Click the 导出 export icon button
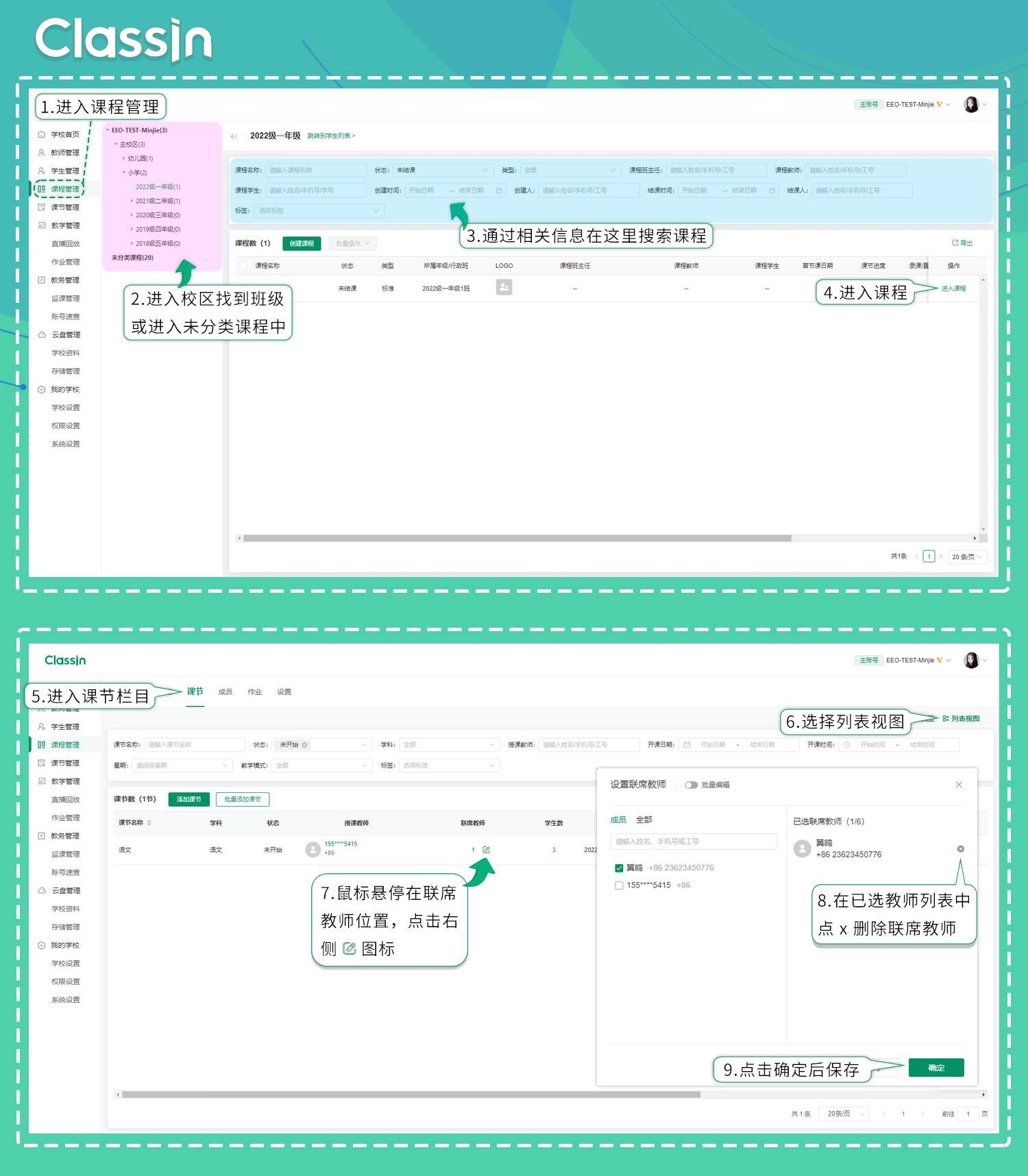Viewport: 1028px width, 1176px height. [962, 243]
